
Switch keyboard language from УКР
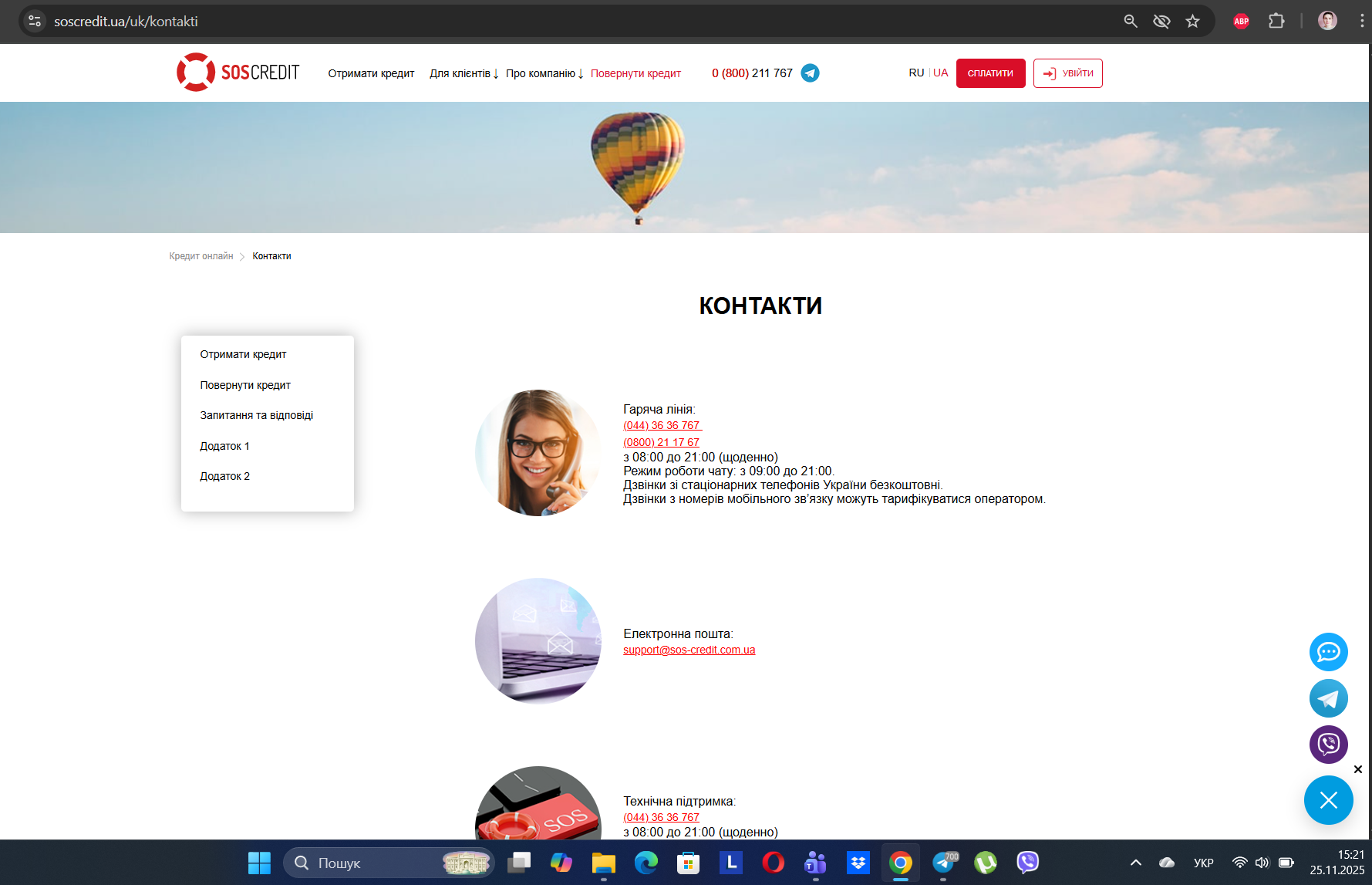pyautogui.click(x=1204, y=863)
